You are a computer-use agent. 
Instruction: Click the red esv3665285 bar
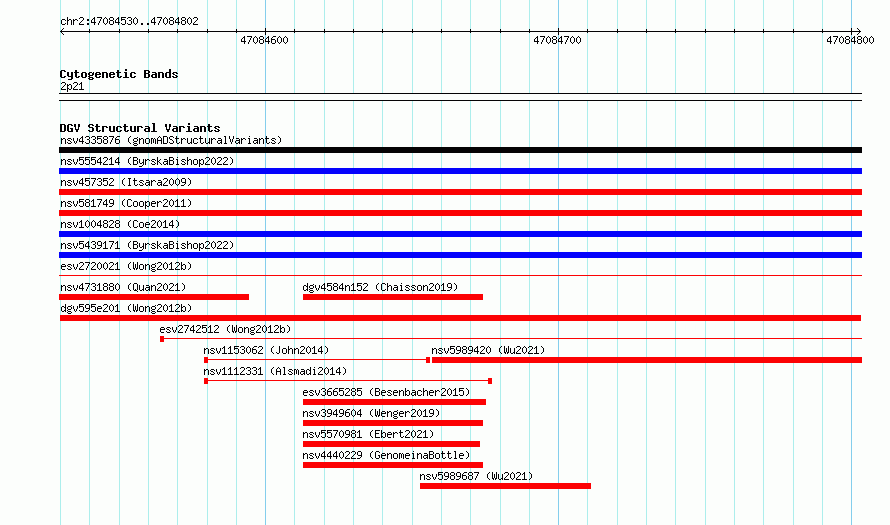click(394, 402)
